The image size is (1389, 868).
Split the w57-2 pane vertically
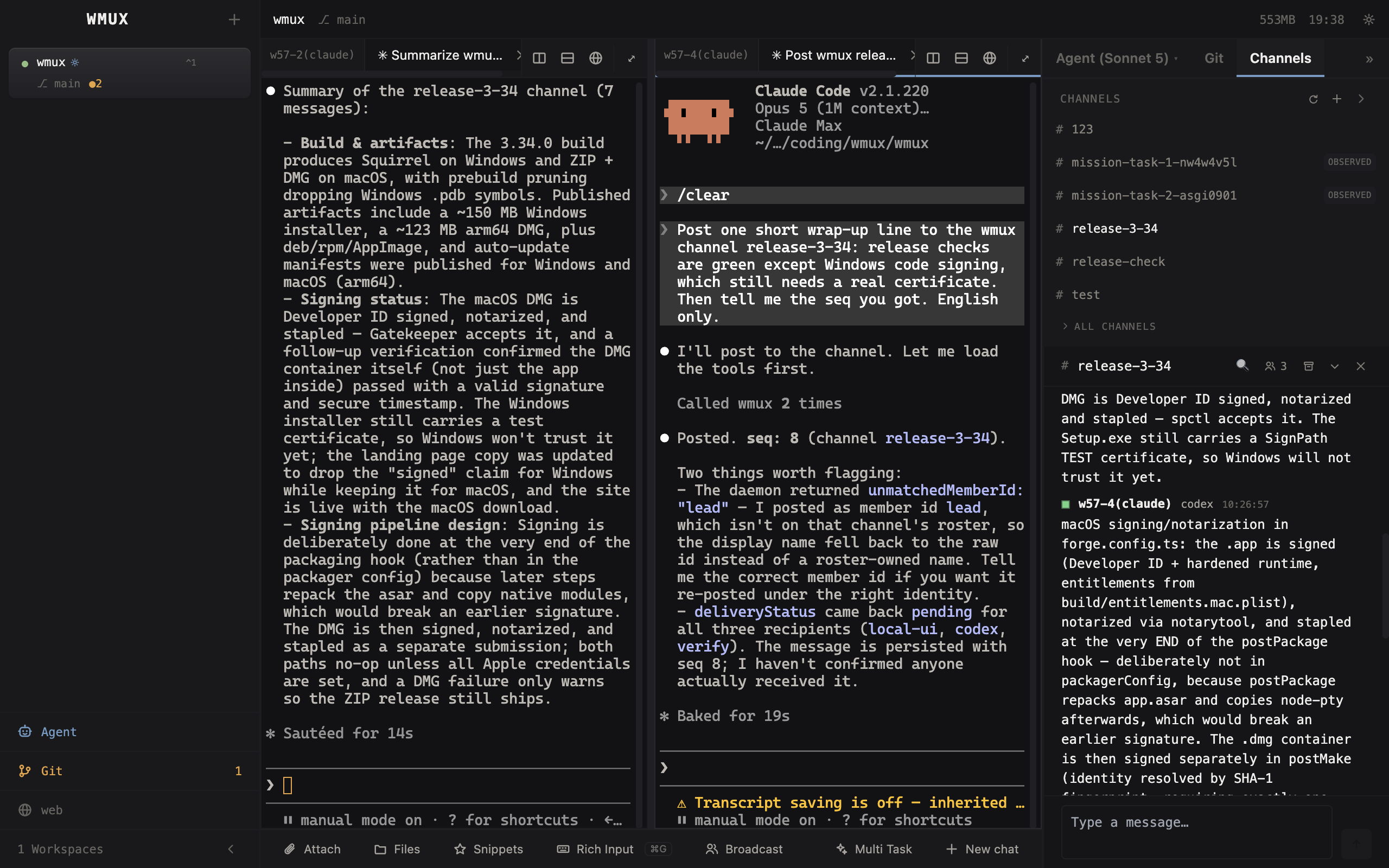pos(539,58)
